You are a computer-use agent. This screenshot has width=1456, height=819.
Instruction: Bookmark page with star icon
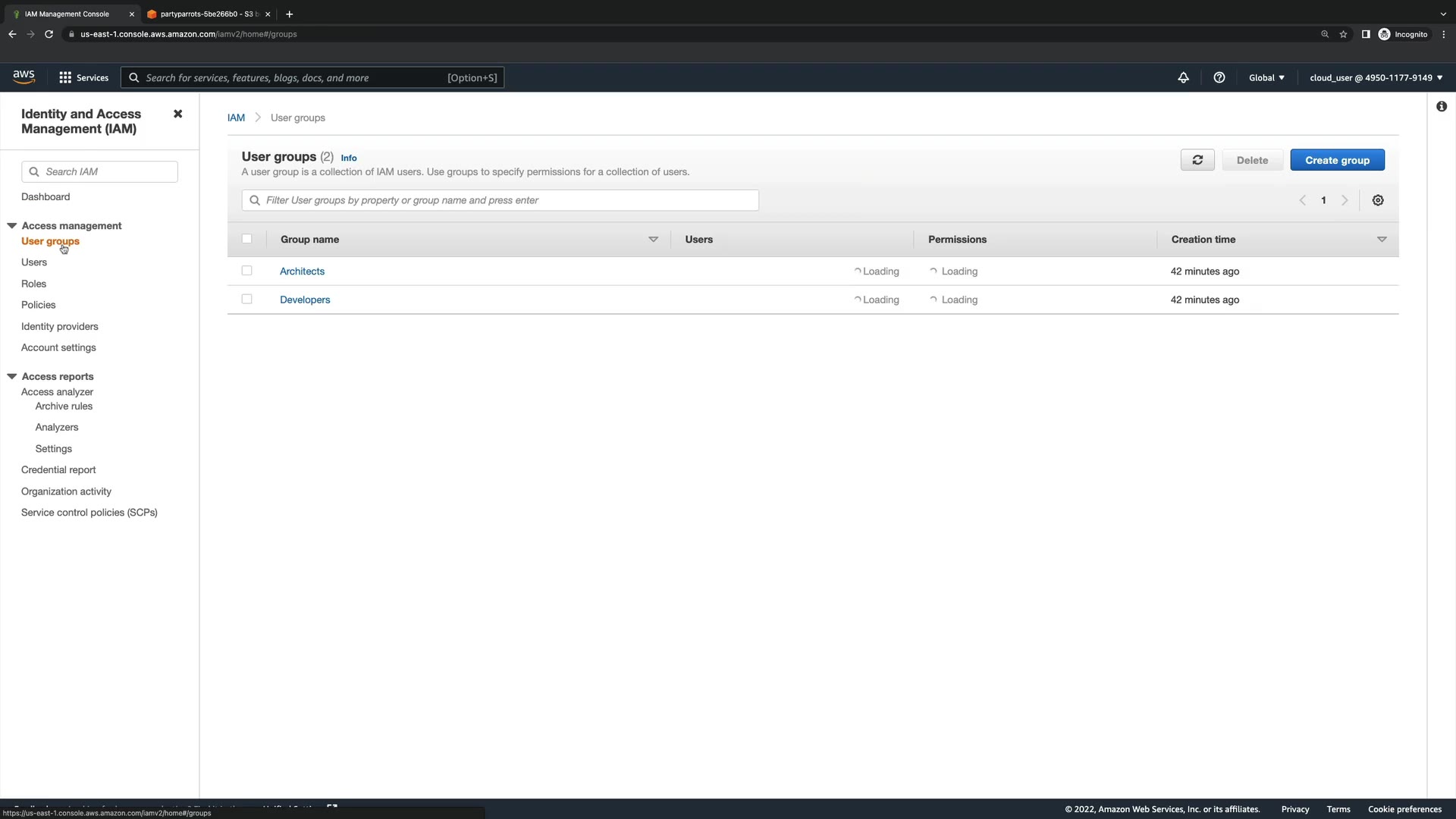point(1343,34)
